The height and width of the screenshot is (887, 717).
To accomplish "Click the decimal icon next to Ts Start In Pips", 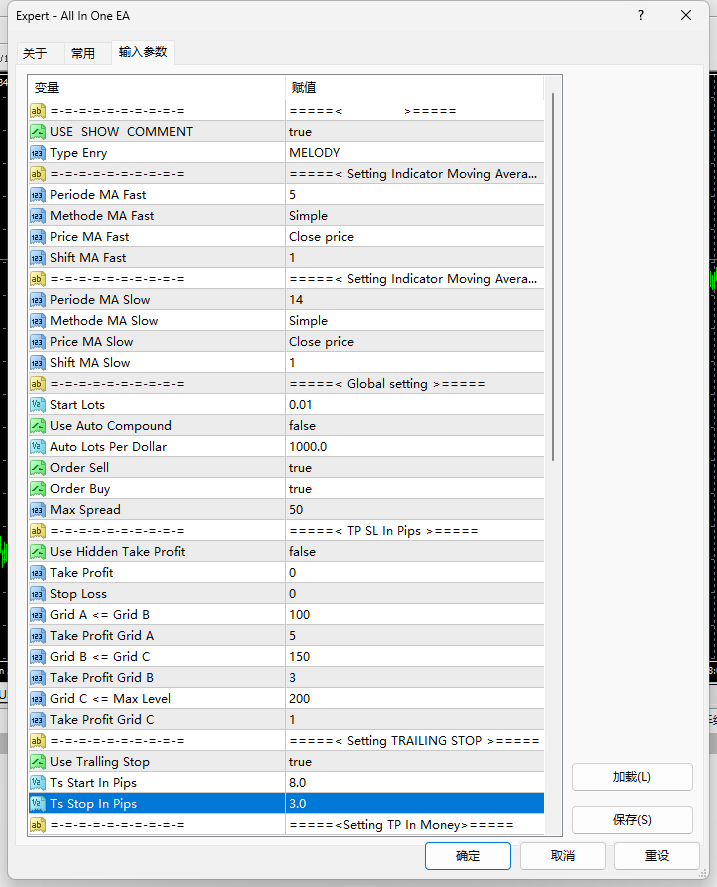I will coord(38,783).
